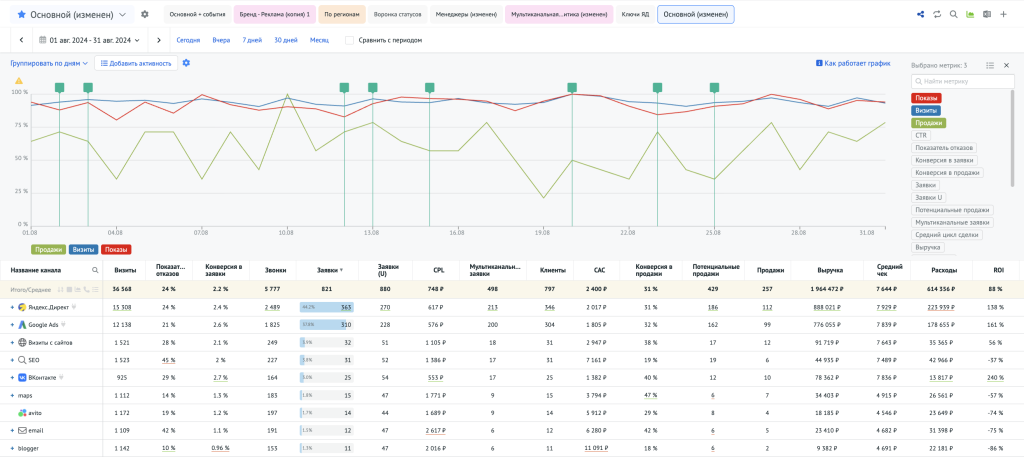Click the search icon in Название канала header
Screen dimensions: 1024x457
[96, 270]
